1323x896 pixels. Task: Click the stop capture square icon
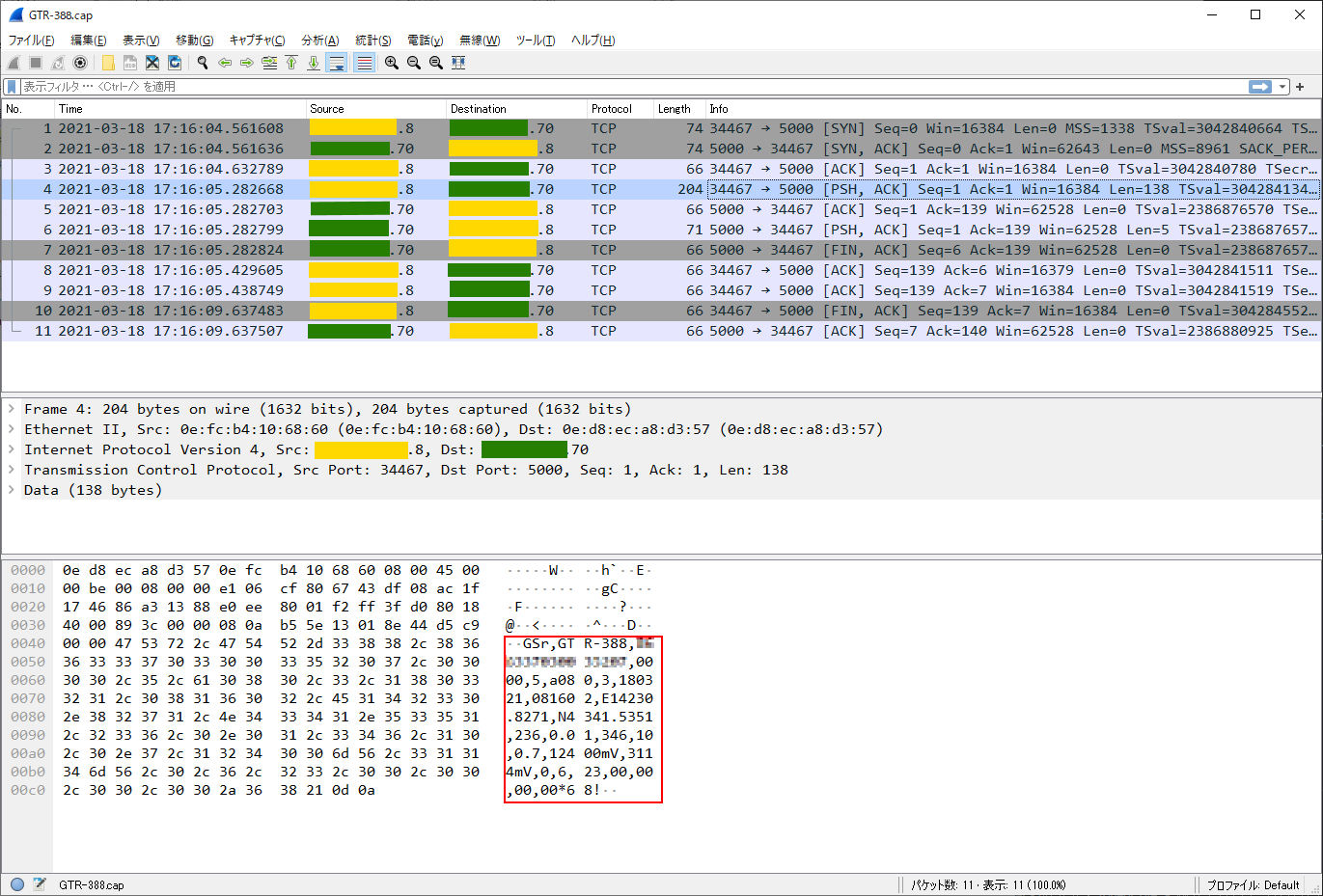pyautogui.click(x=36, y=63)
